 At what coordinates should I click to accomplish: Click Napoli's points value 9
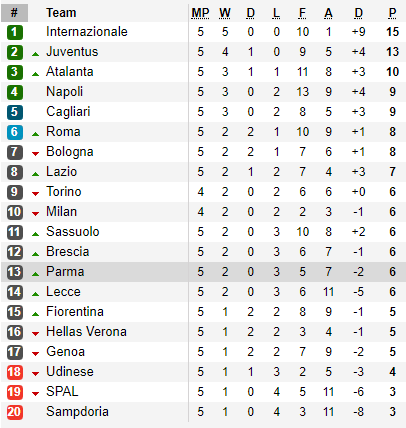pyautogui.click(x=393, y=92)
